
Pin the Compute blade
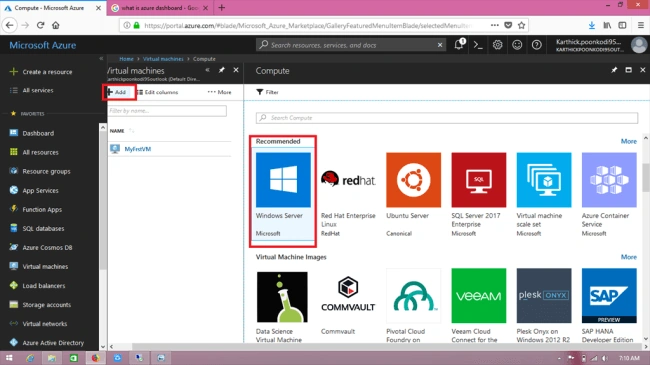click(614, 70)
